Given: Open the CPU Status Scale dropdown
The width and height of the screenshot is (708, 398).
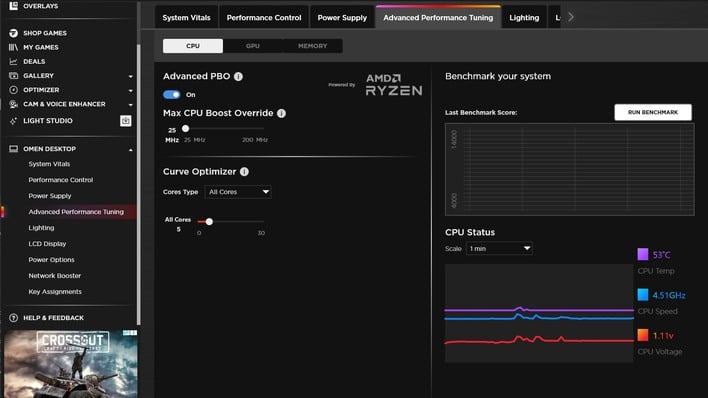Looking at the screenshot, I should point(499,248).
